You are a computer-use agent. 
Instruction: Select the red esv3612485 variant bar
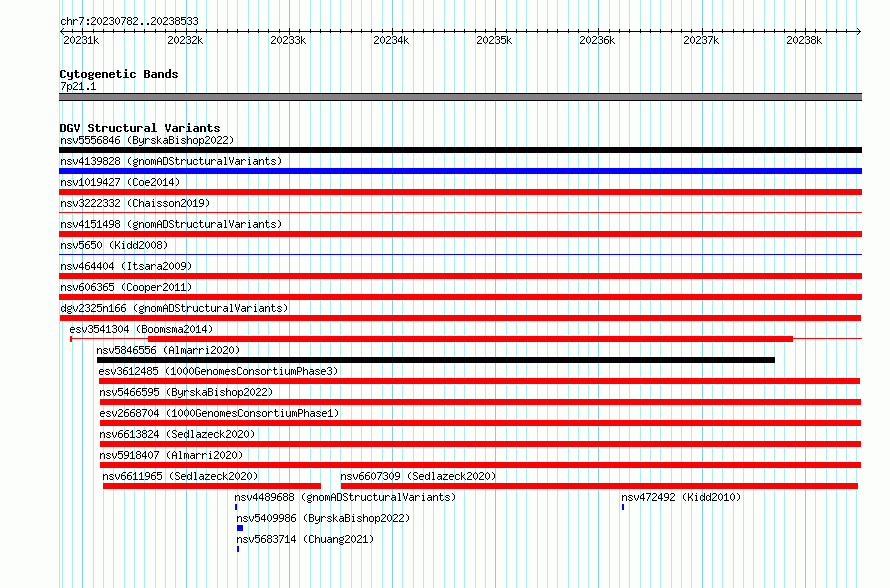click(x=480, y=381)
